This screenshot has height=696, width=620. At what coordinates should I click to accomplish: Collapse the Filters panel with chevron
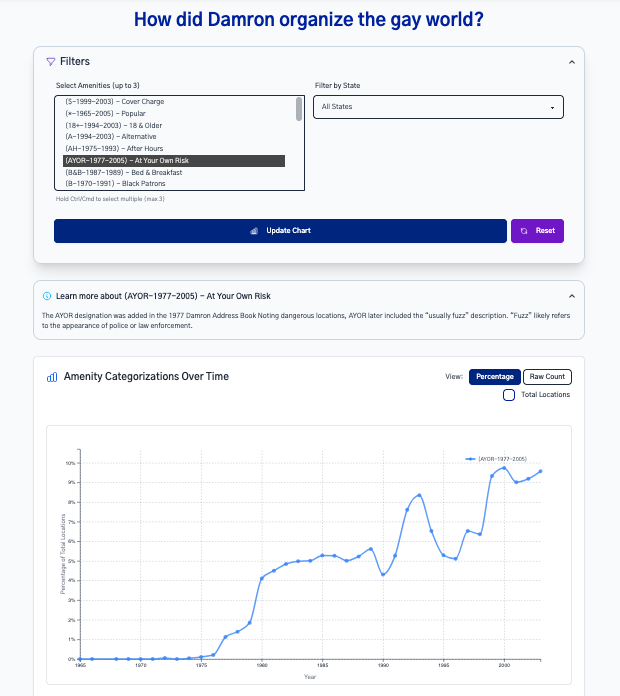(x=571, y=62)
